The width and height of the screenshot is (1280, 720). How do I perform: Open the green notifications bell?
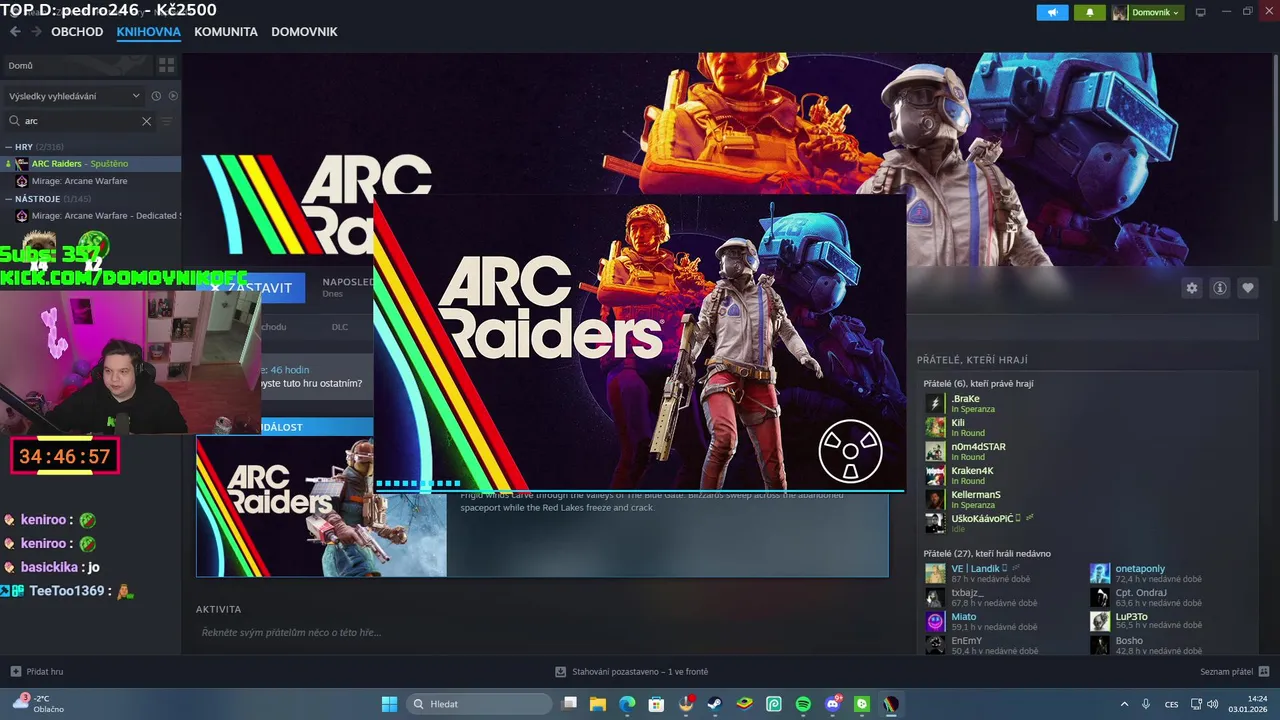point(1090,12)
